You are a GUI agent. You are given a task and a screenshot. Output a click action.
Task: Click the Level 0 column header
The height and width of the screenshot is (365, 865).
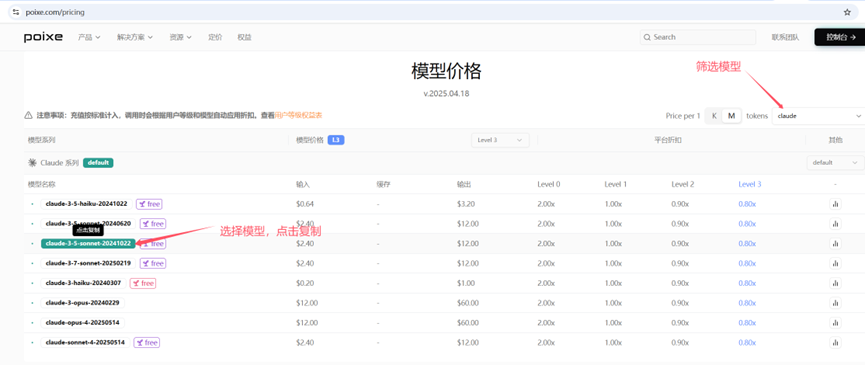549,184
